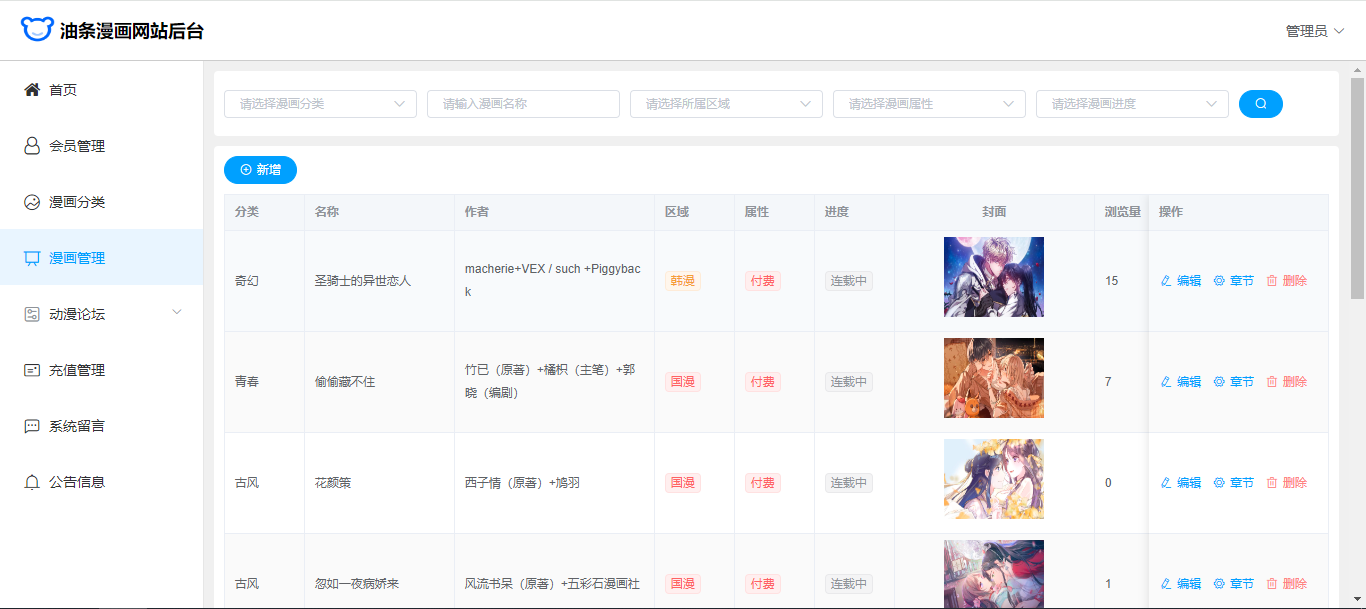The image size is (1366, 609).
Task: Click the card icon beside 充值管理
Action: [x=32, y=370]
